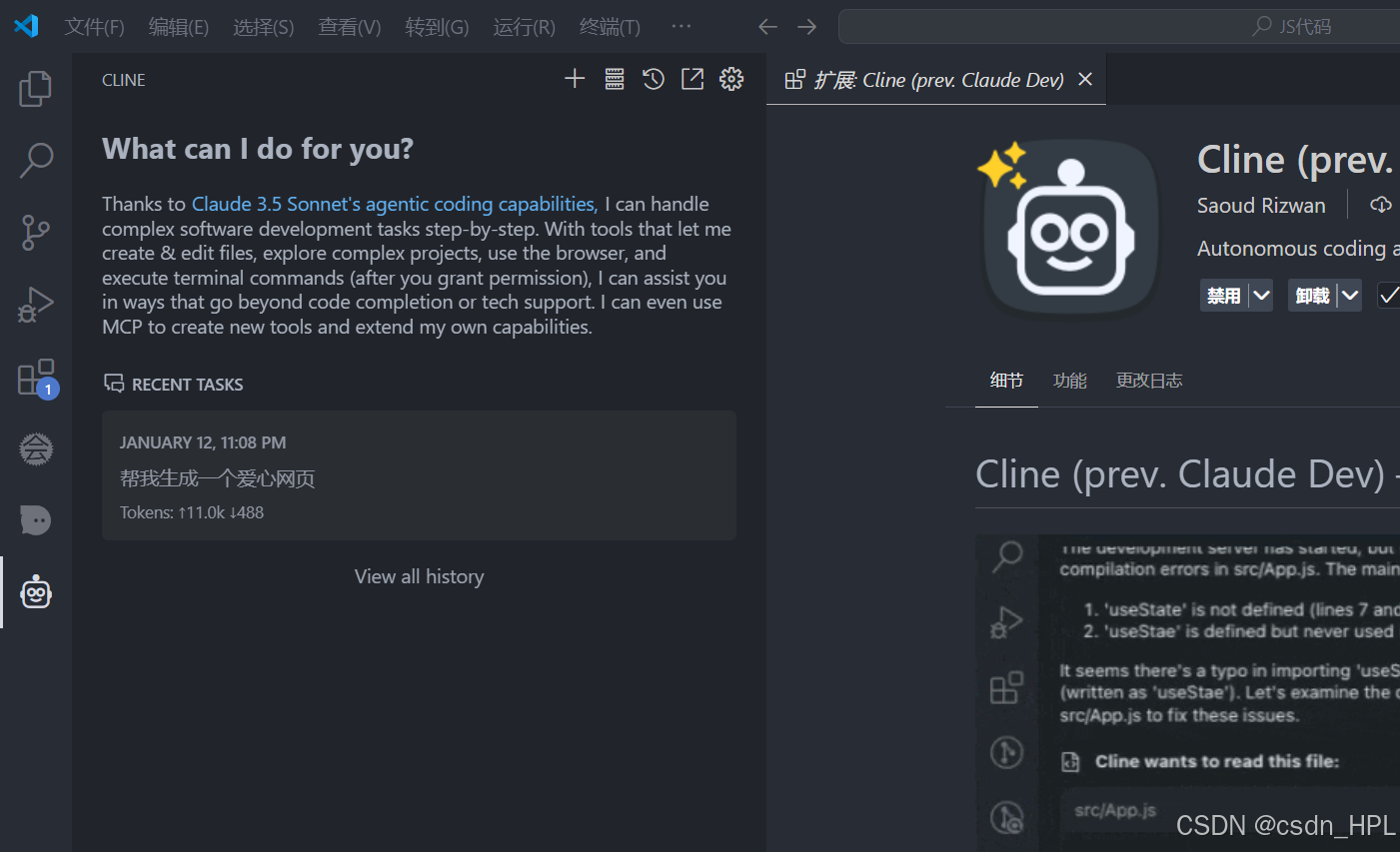Open the more menus ellipsis in menu bar
The height and width of the screenshot is (852, 1400).
682,27
